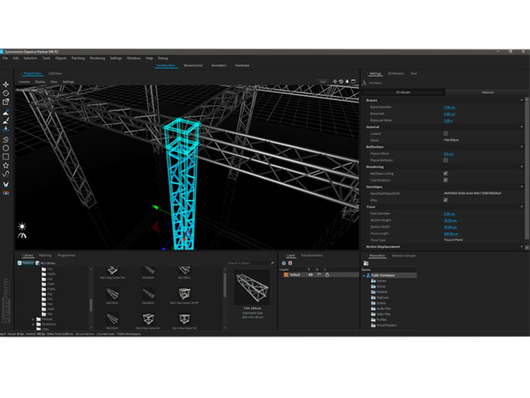Viewport: 530px width, 398px height.
Task: Click the second spotlight fixture tool icon
Action: 6,120
